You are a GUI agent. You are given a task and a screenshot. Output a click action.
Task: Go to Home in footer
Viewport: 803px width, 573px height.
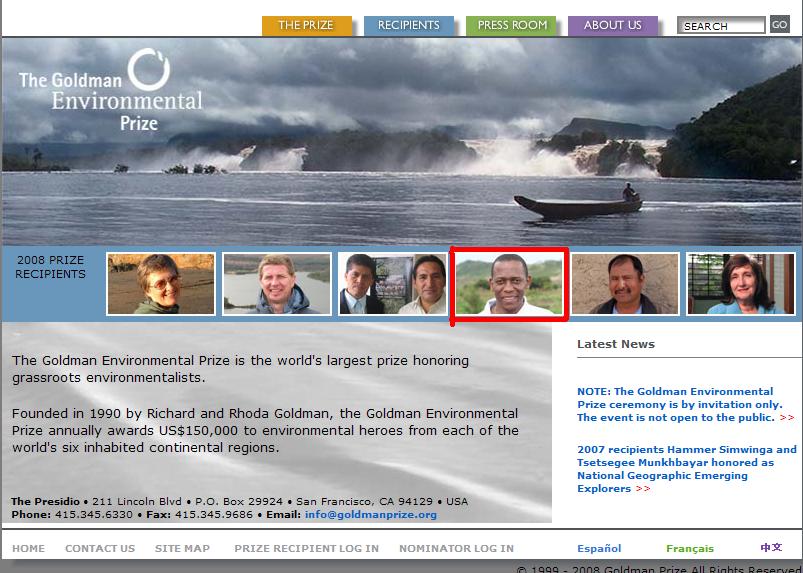pos(28,548)
